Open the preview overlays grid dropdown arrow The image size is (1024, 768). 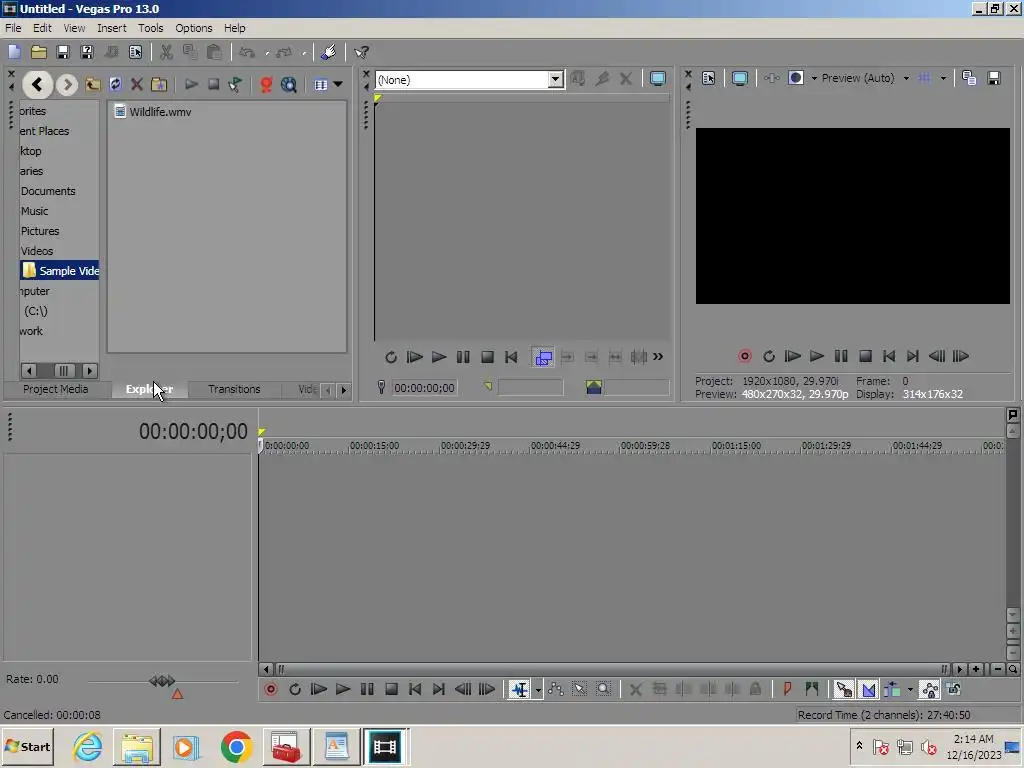(943, 78)
